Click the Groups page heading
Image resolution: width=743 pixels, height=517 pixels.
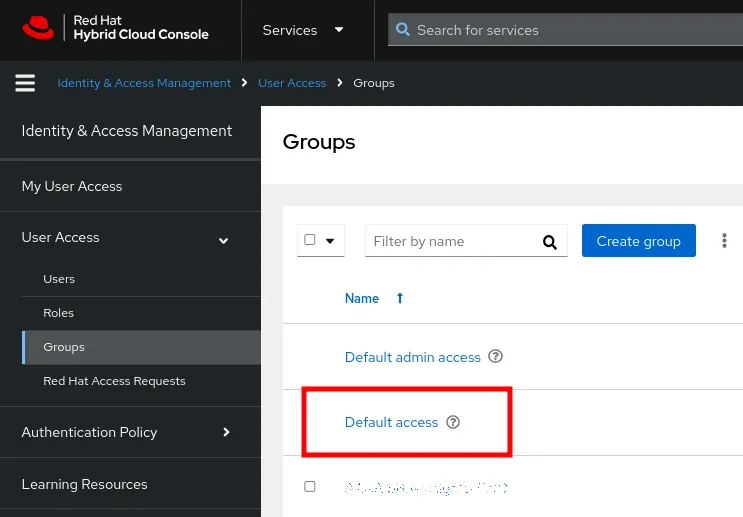click(318, 142)
